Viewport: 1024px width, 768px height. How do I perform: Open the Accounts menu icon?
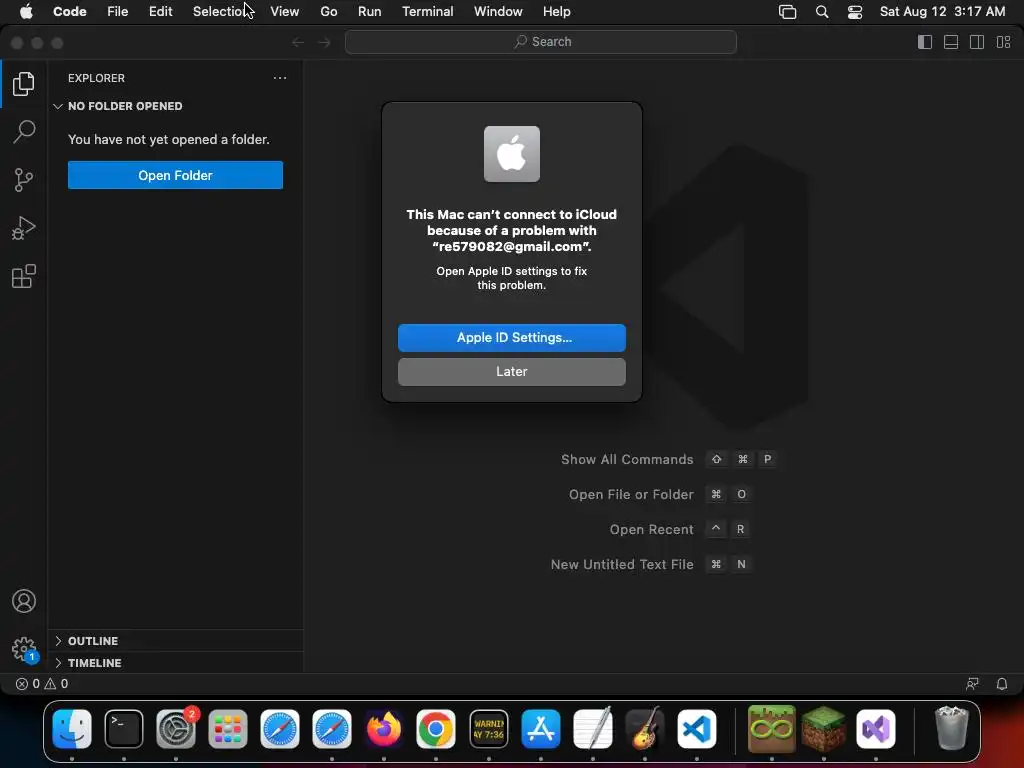24,601
